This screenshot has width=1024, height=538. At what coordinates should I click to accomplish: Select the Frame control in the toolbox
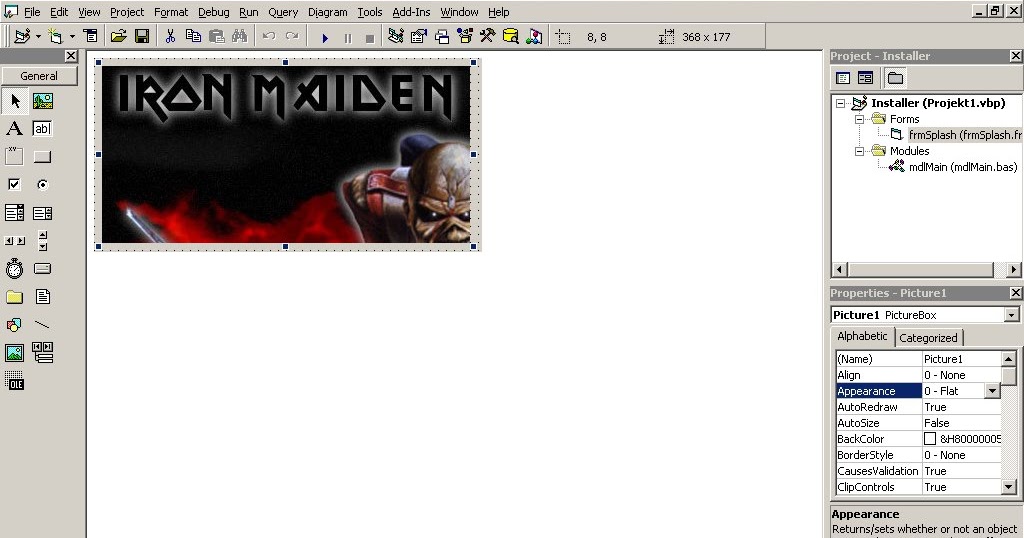(x=14, y=157)
